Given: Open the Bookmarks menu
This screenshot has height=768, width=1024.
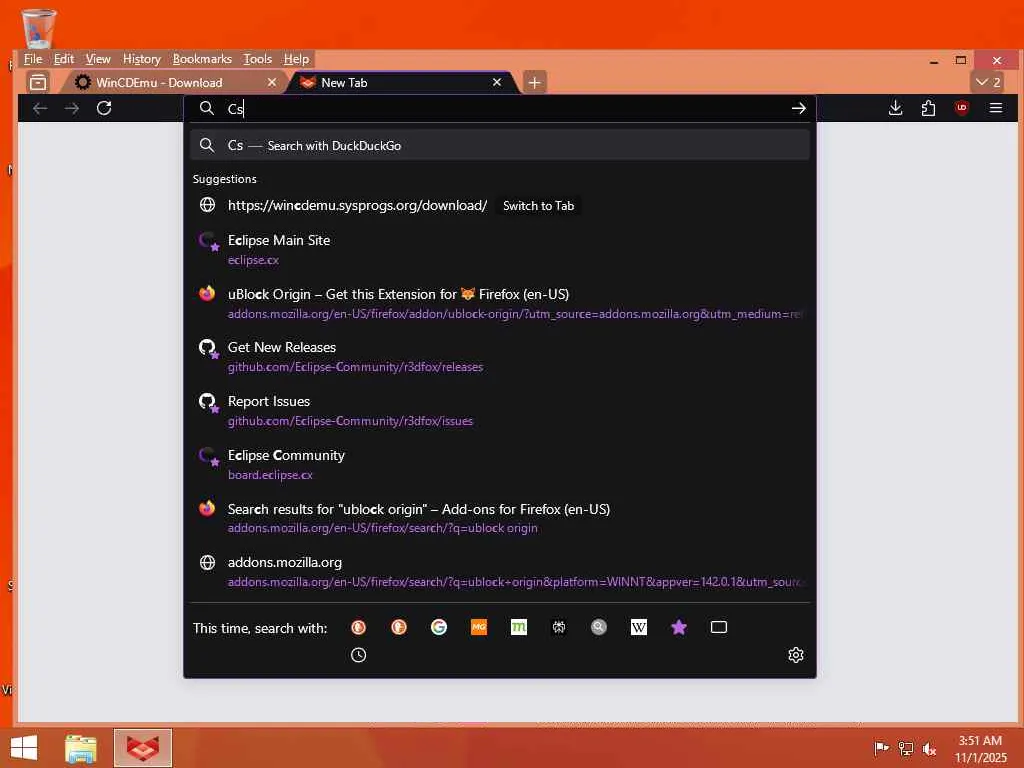Looking at the screenshot, I should pyautogui.click(x=202, y=59).
